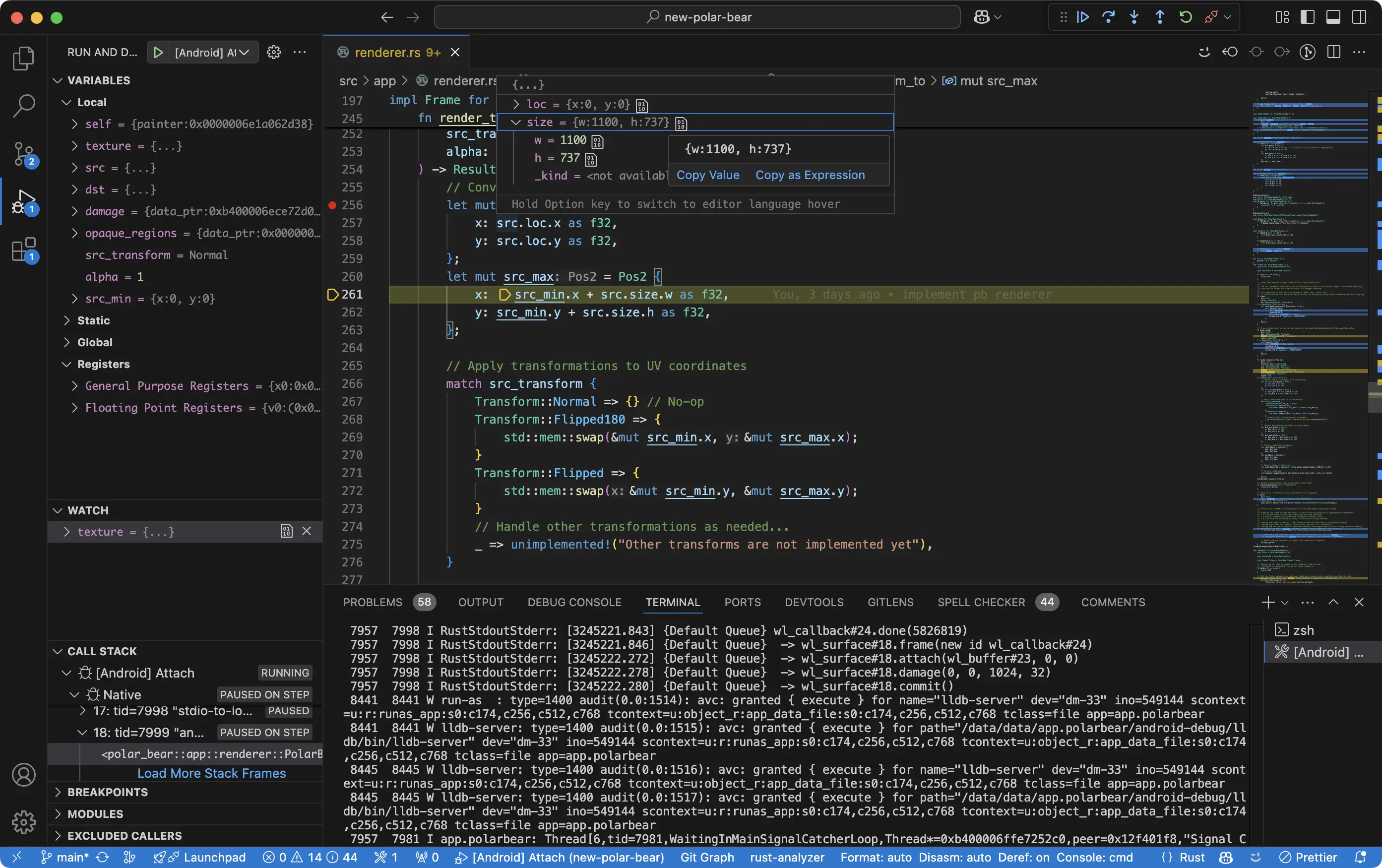Remove texture watch expression
1382x868 pixels.
coord(307,531)
